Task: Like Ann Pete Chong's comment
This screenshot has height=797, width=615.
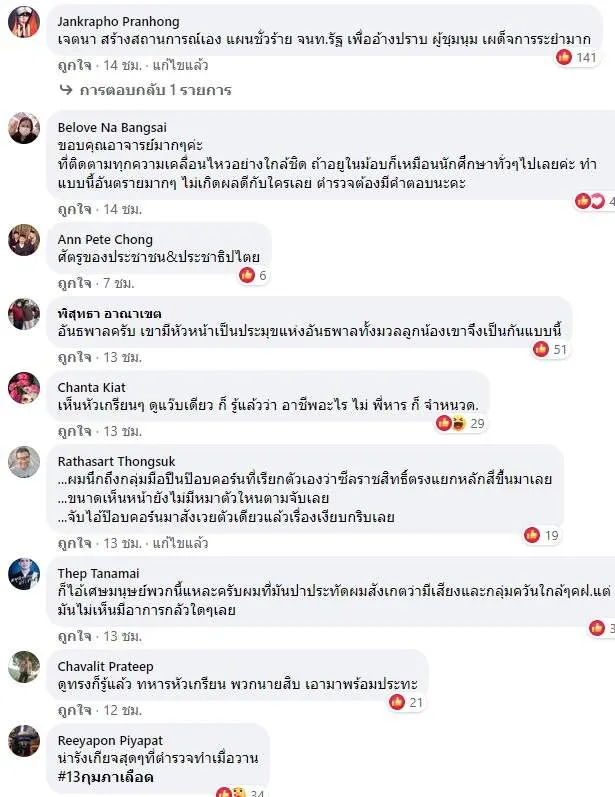Action: click(x=75, y=283)
